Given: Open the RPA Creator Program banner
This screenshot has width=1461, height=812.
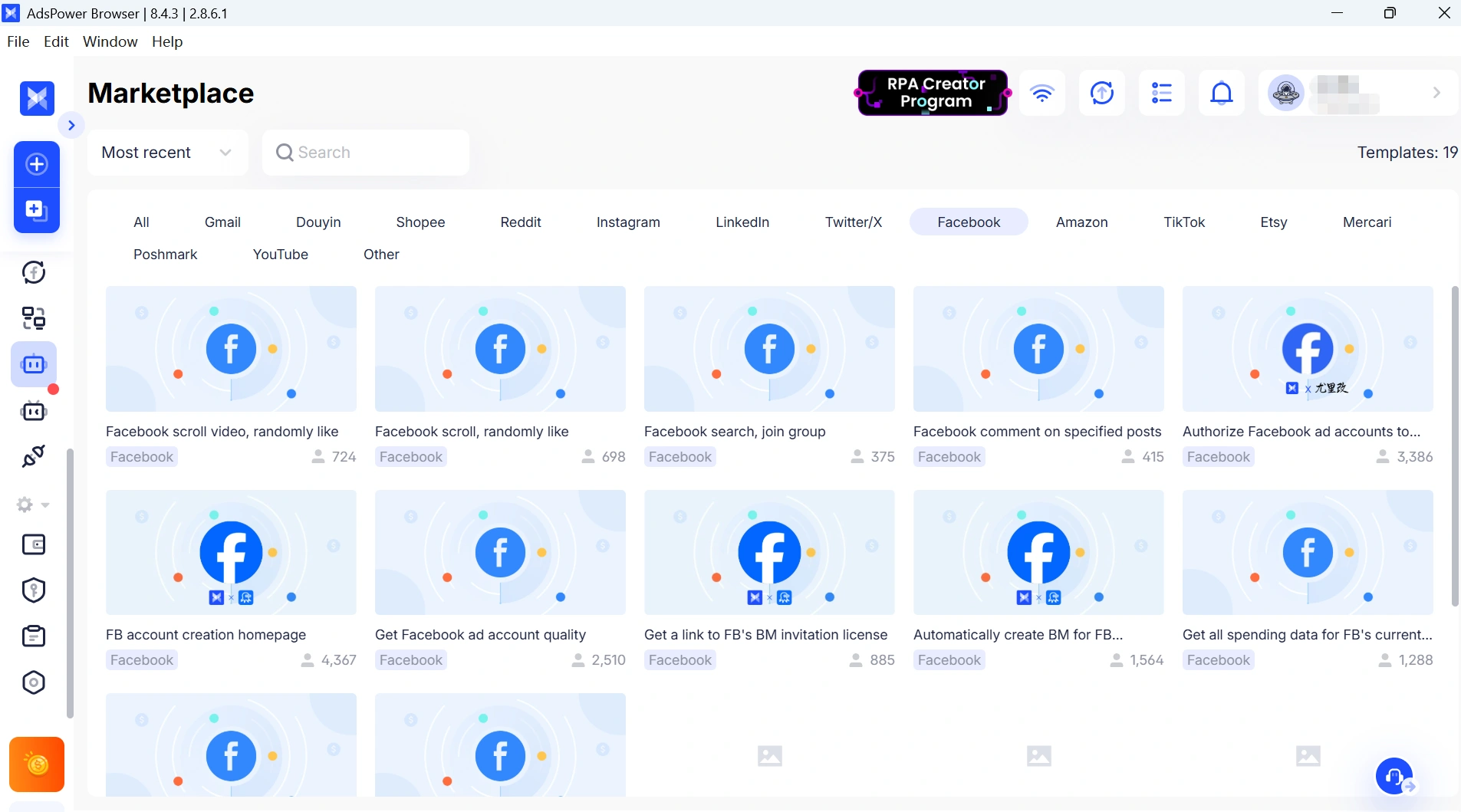Looking at the screenshot, I should pyautogui.click(x=933, y=93).
